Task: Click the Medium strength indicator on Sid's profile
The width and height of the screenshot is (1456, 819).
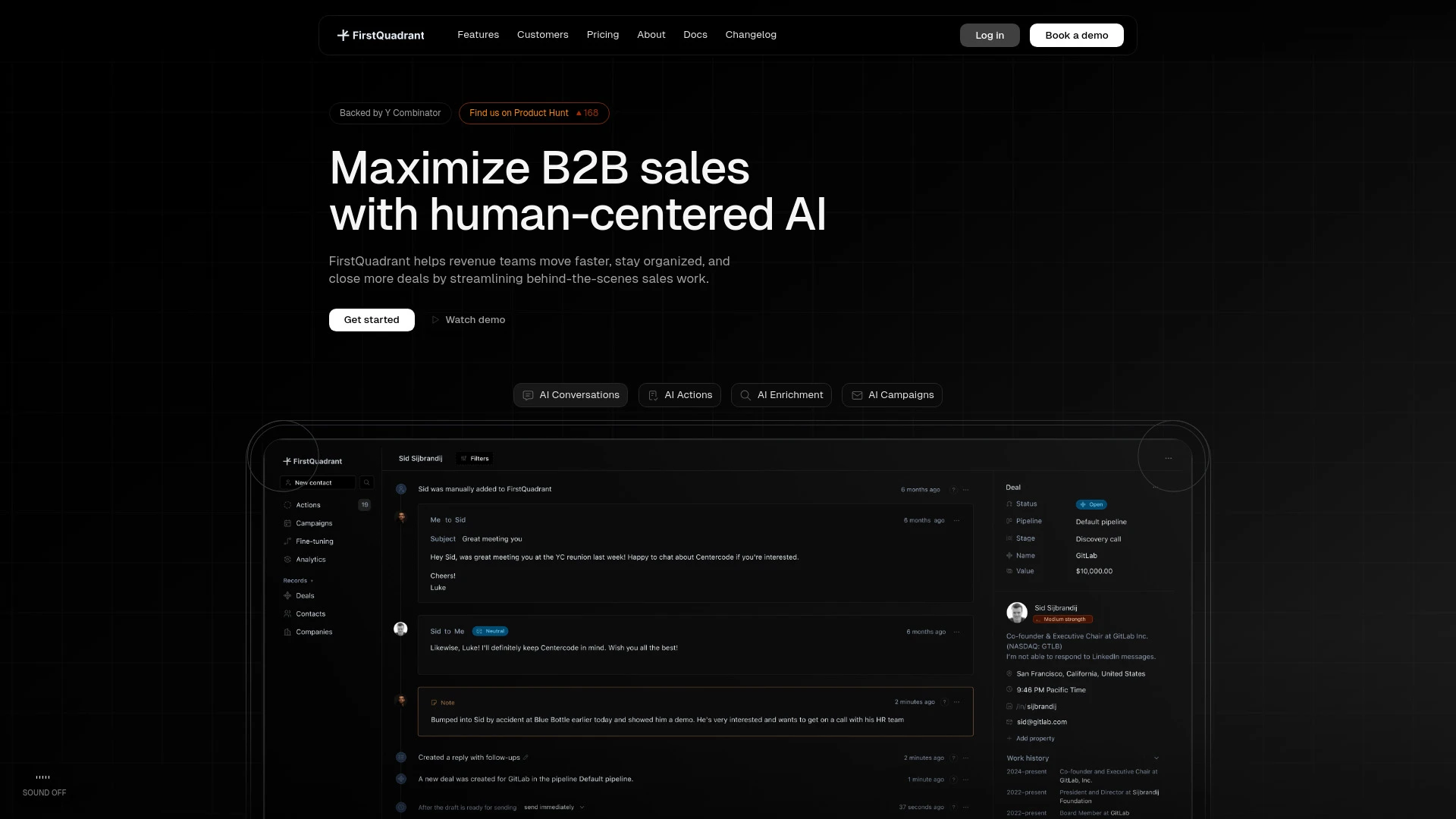Action: click(x=1062, y=619)
